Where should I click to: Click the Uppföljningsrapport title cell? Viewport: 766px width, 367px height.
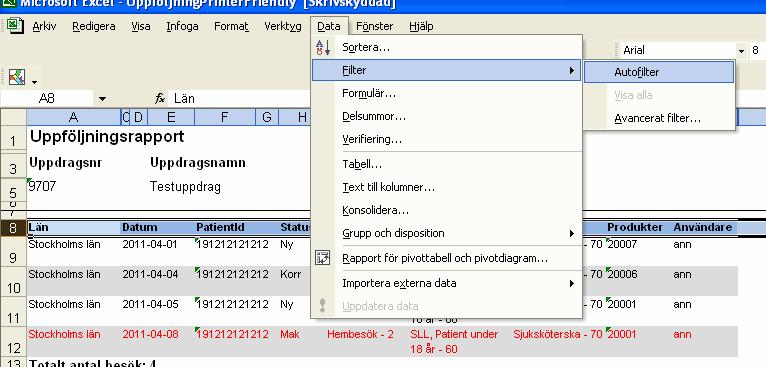pos(107,137)
